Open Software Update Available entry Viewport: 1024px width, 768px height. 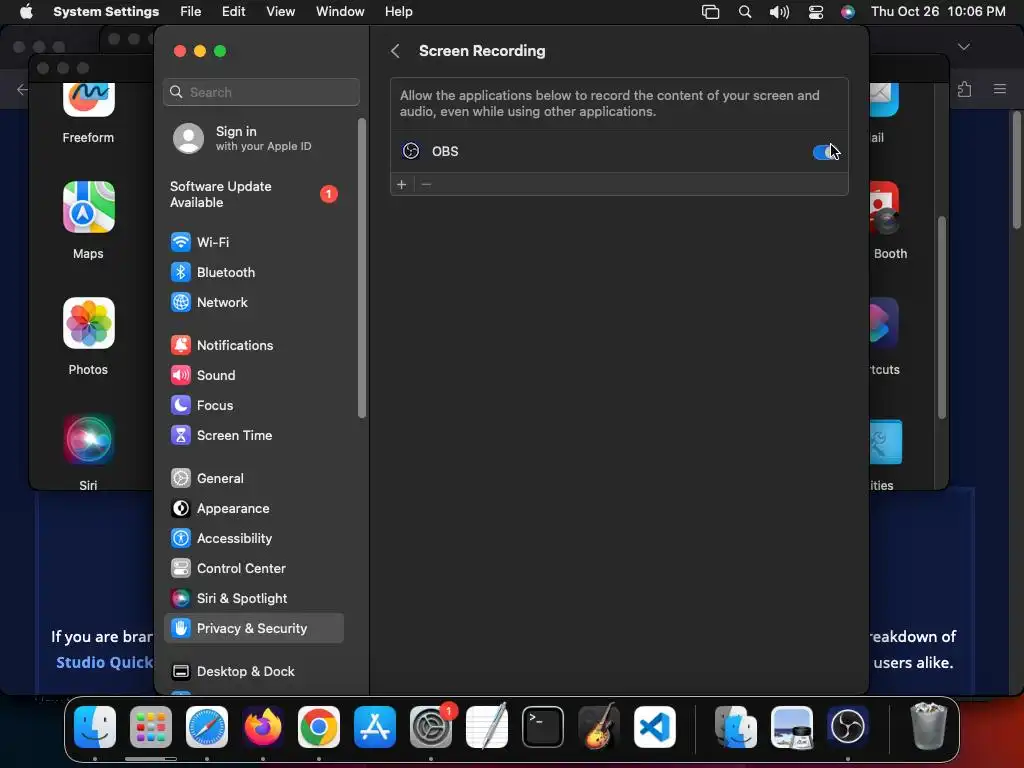[255, 194]
